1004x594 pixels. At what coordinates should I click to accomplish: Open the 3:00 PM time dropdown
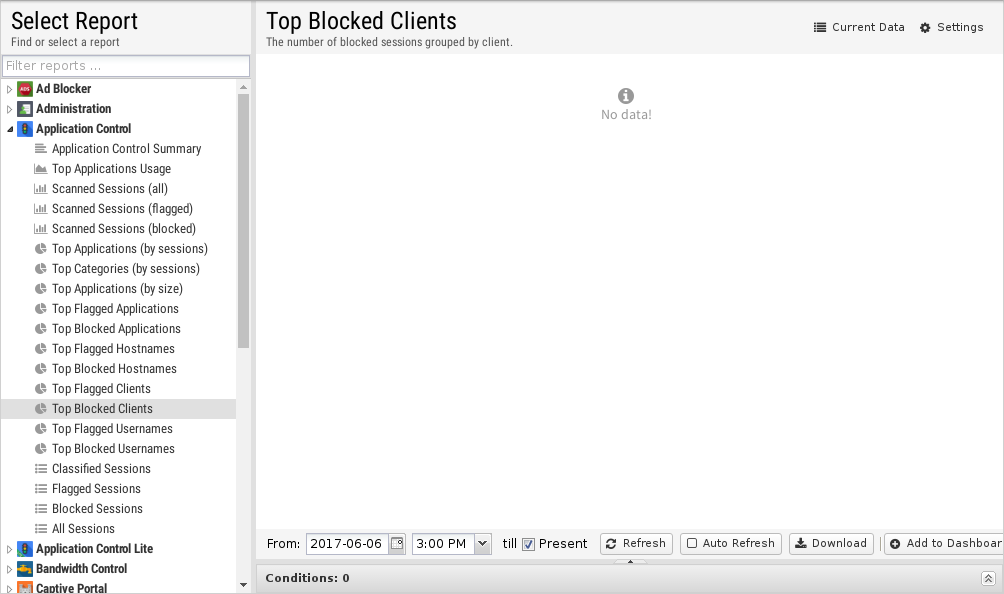(x=483, y=543)
